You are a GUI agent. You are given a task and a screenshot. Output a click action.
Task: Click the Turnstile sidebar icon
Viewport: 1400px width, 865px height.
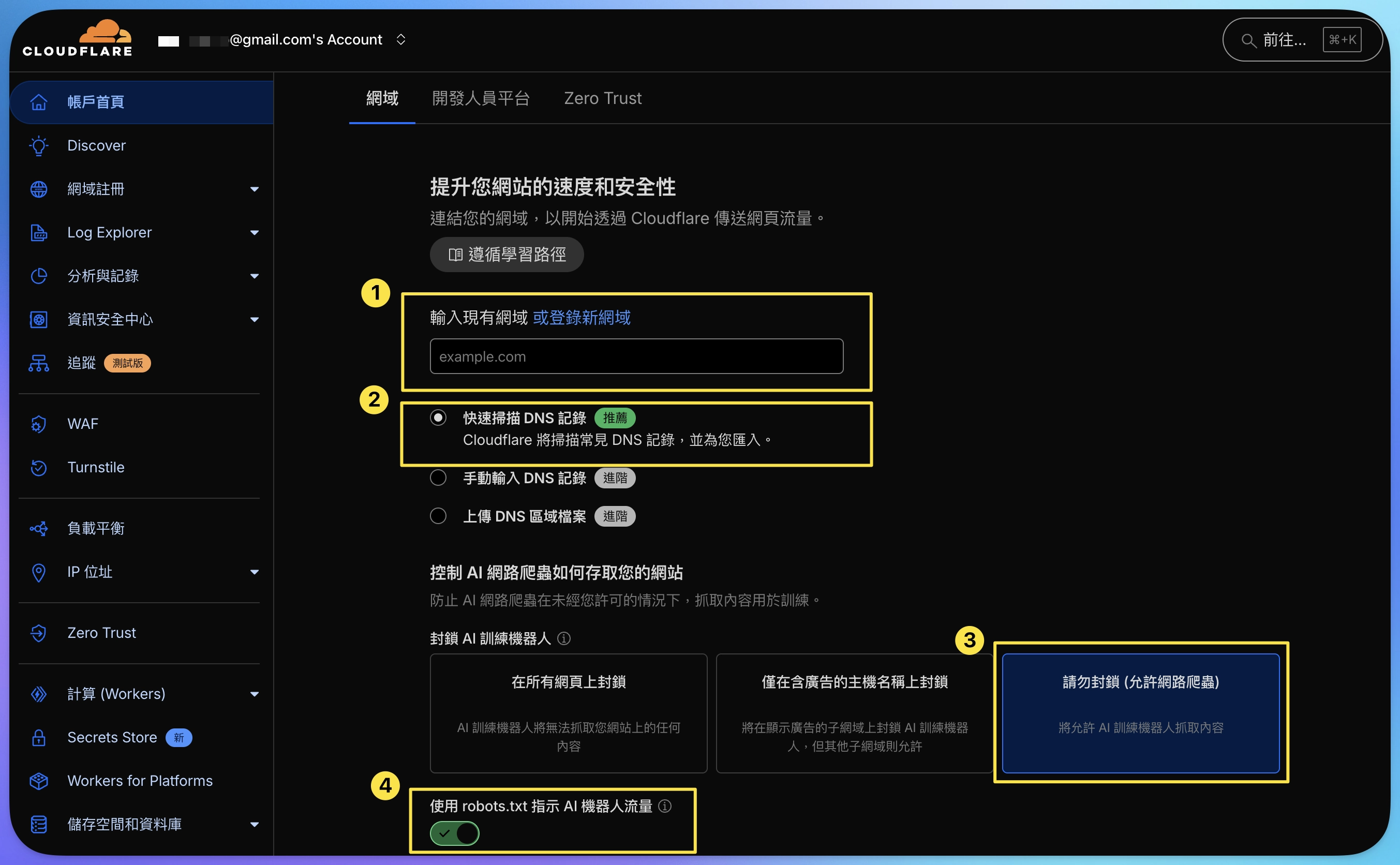(39, 467)
